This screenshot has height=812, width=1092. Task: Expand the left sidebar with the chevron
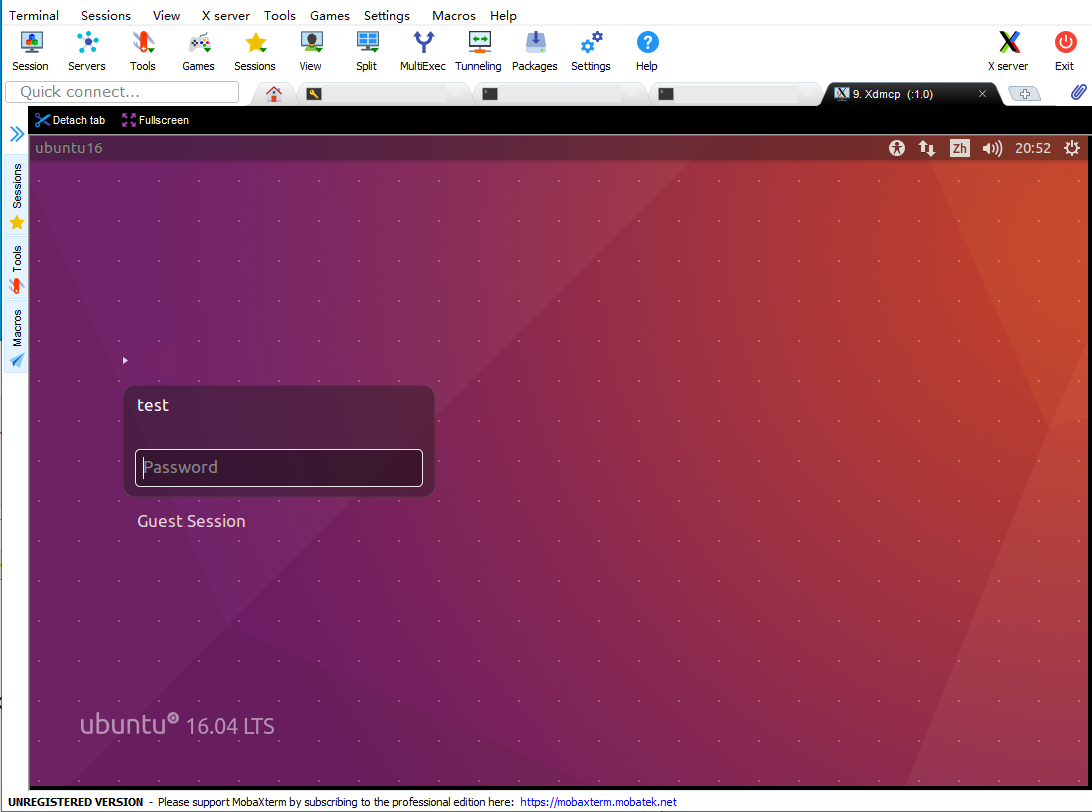tap(16, 131)
